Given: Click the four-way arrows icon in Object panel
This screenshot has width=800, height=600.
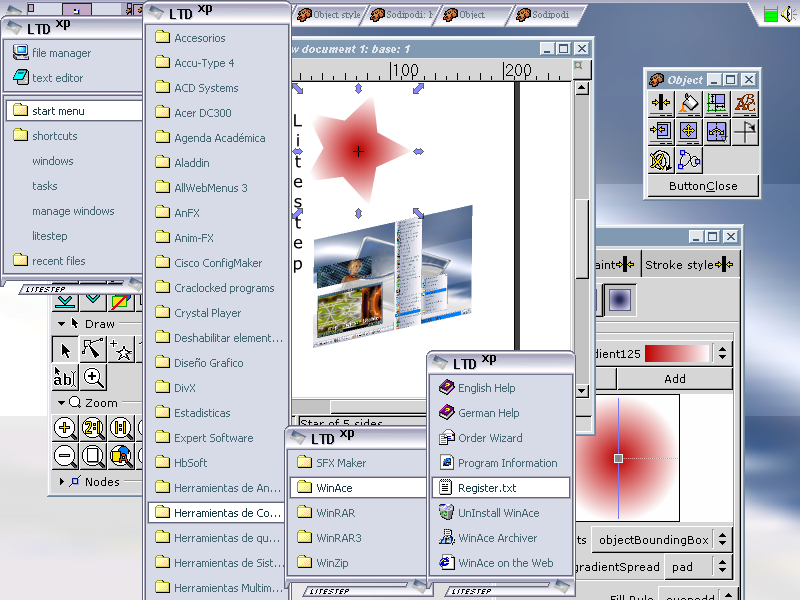Looking at the screenshot, I should click(689, 132).
